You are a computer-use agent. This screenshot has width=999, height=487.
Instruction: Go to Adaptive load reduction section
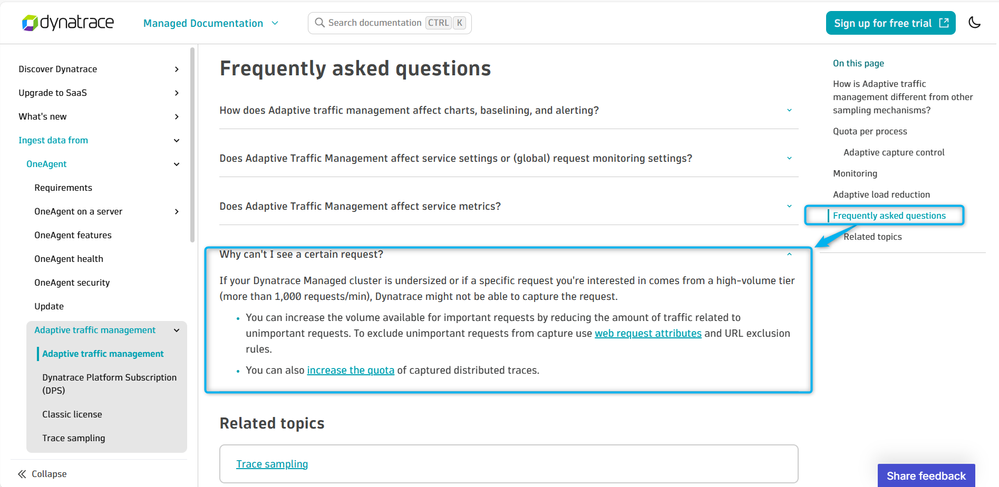coord(881,194)
